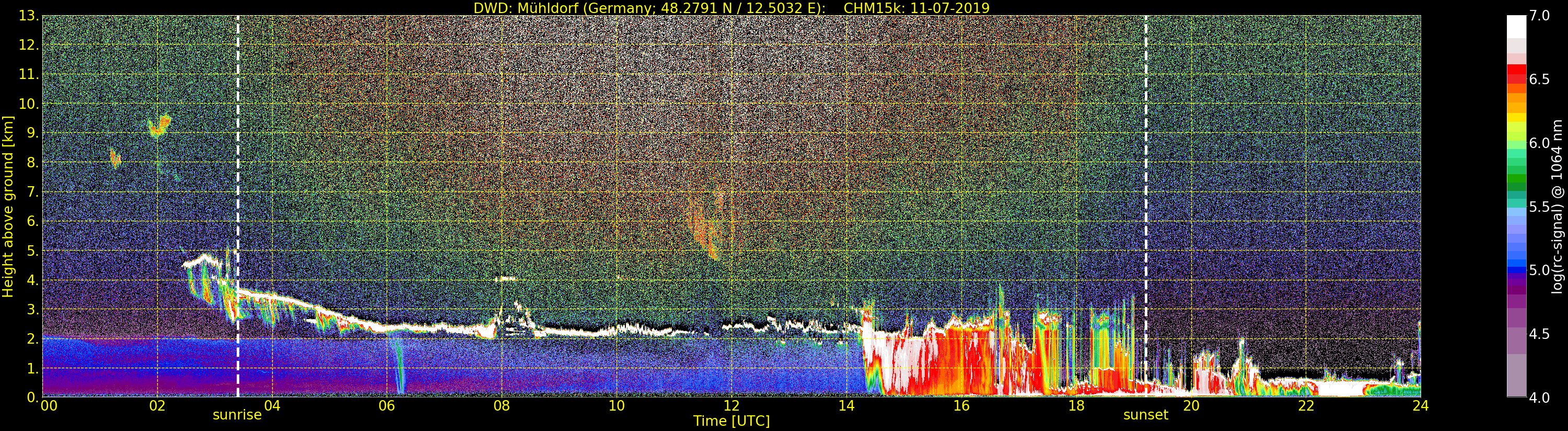Click the colorbar value '5.5'
Viewport: 1568px width, 431px height.
point(1539,207)
